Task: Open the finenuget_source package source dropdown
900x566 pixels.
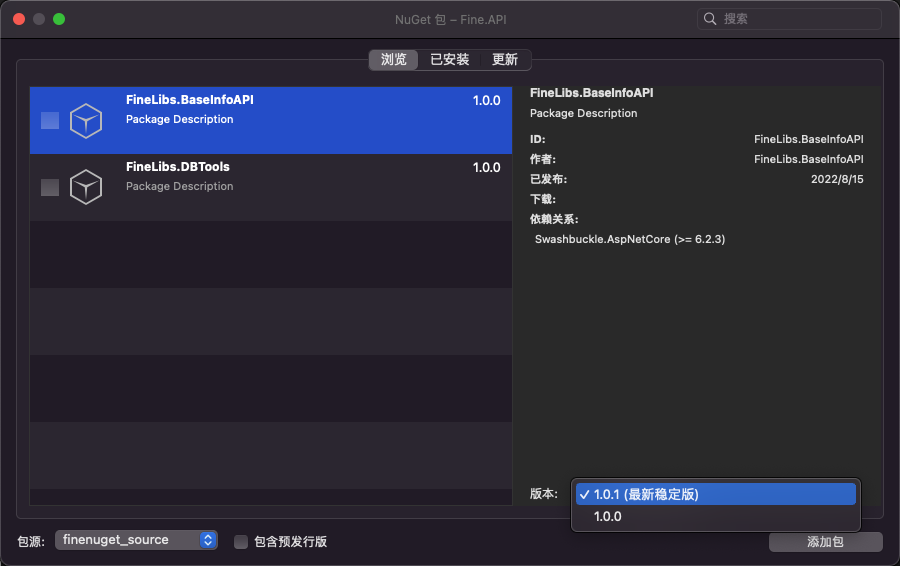Action: pyautogui.click(x=136, y=540)
